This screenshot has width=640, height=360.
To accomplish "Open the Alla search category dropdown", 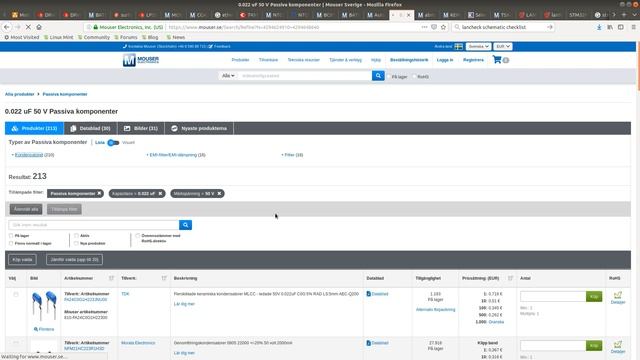I will tap(228, 76).
